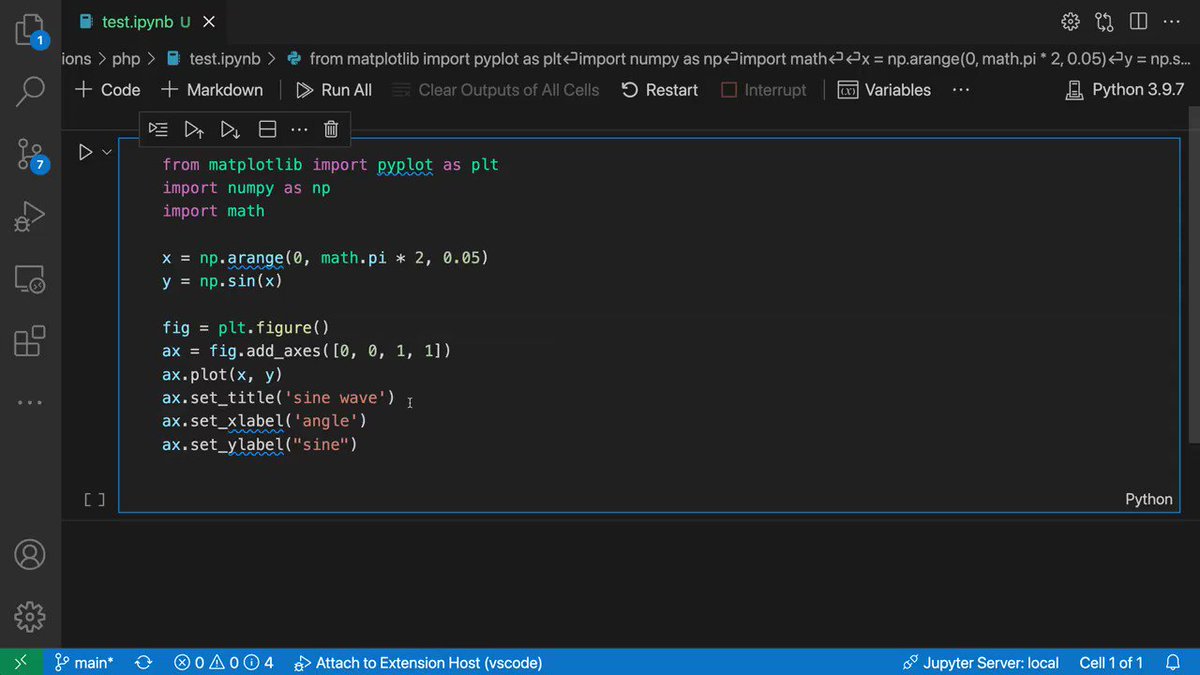Open the source control compare changes icon

[1104, 21]
